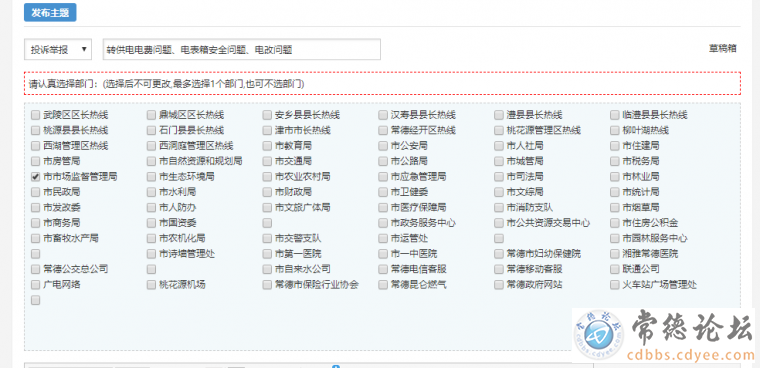The width and height of the screenshot is (760, 368).
Task: Select the 汉寿县县长热线 checkbox
Action: coord(383,115)
